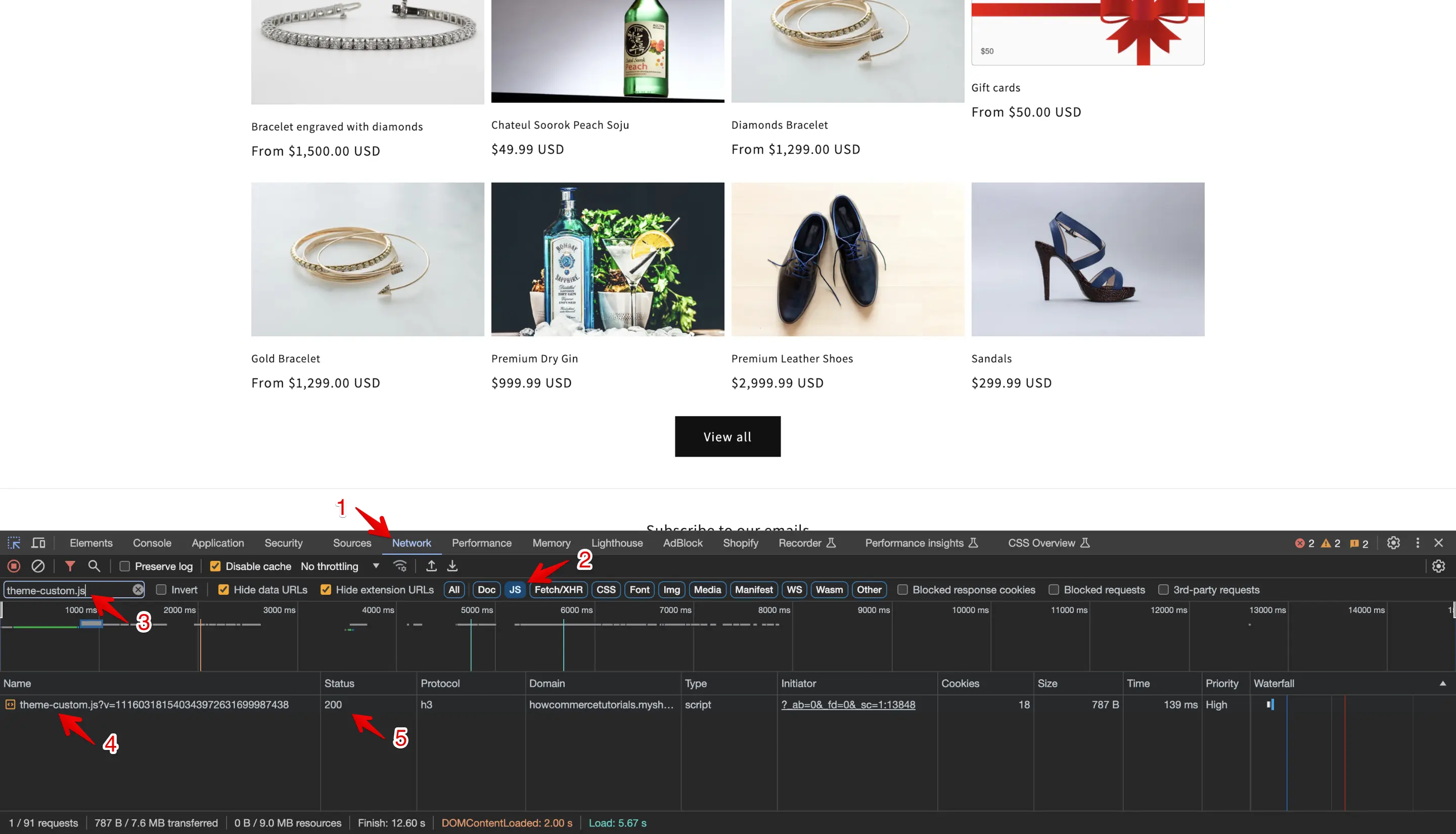The height and width of the screenshot is (834, 1456).
Task: Filter requests by CSS
Action: pos(606,589)
